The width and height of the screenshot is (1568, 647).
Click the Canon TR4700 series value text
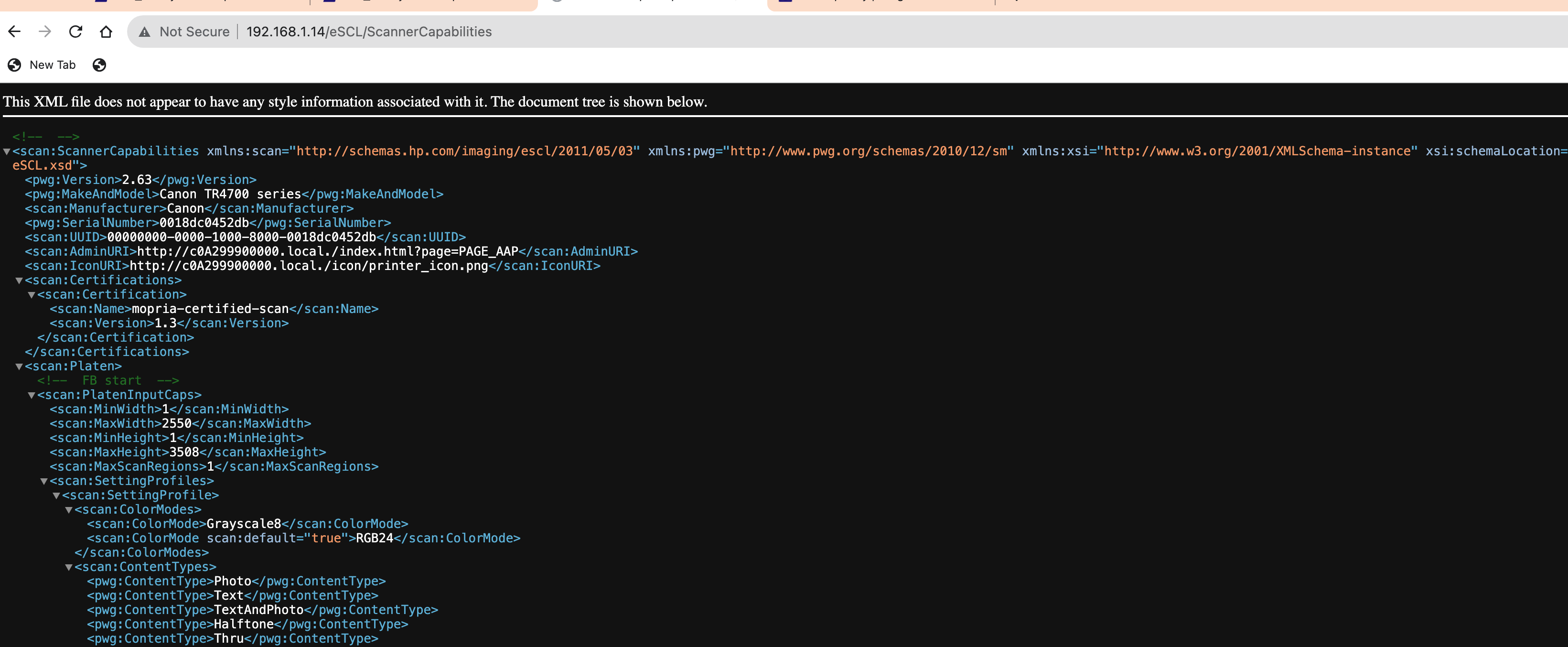(230, 194)
